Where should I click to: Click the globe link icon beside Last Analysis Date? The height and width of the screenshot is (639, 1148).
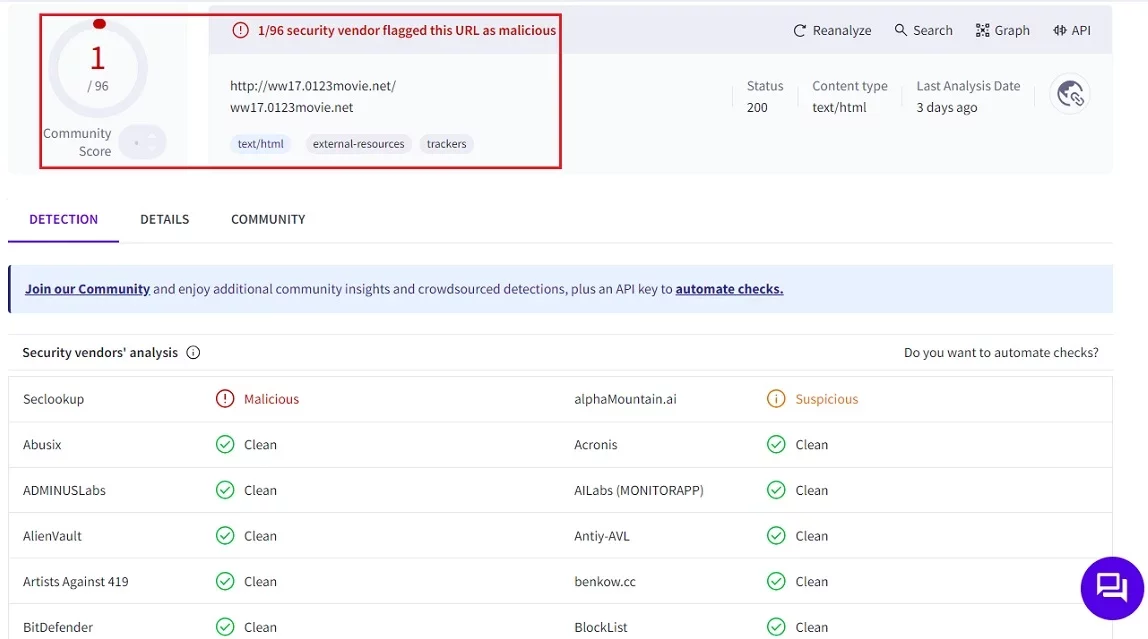1070,94
